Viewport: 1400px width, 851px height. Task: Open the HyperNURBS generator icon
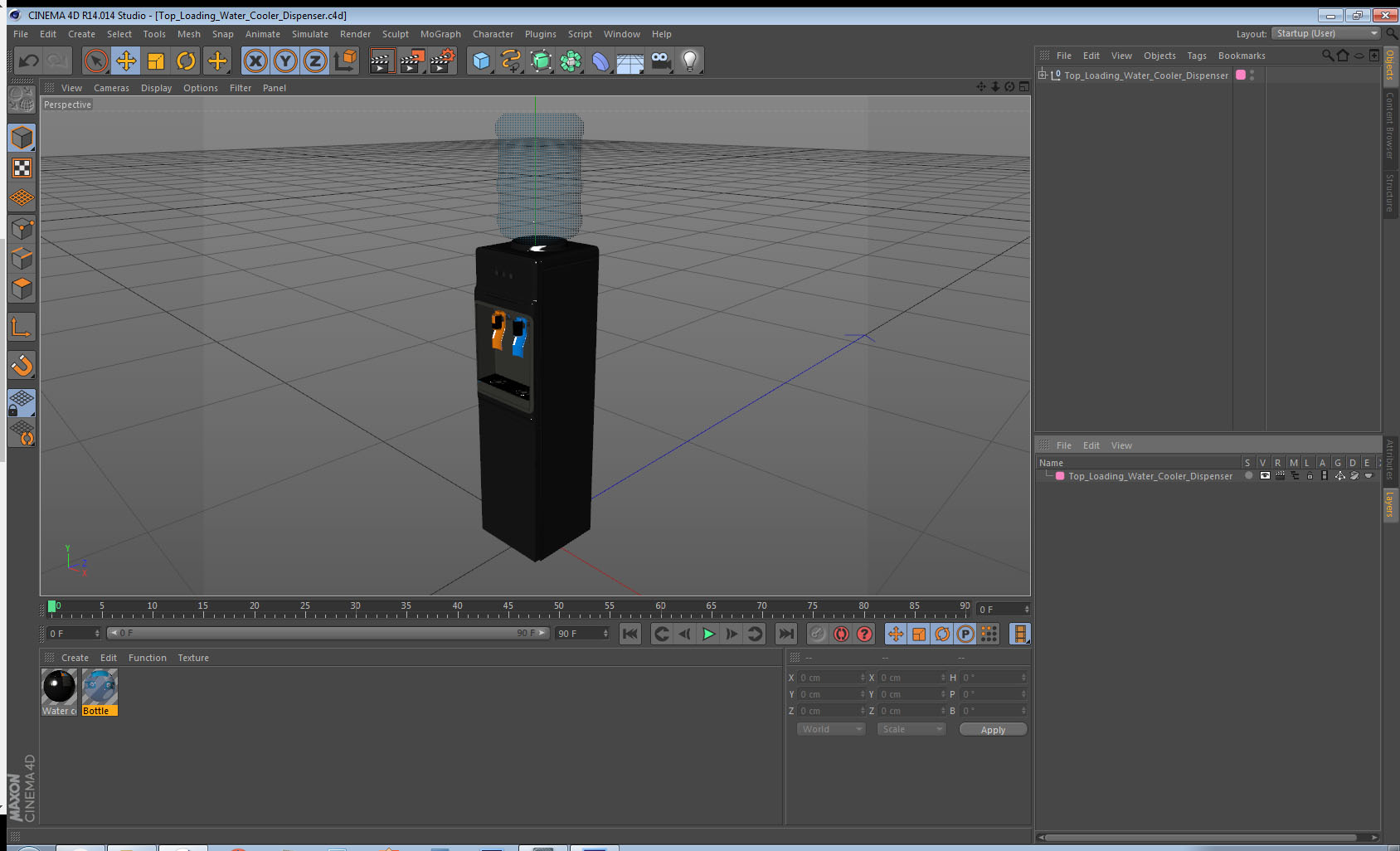pyautogui.click(x=541, y=61)
